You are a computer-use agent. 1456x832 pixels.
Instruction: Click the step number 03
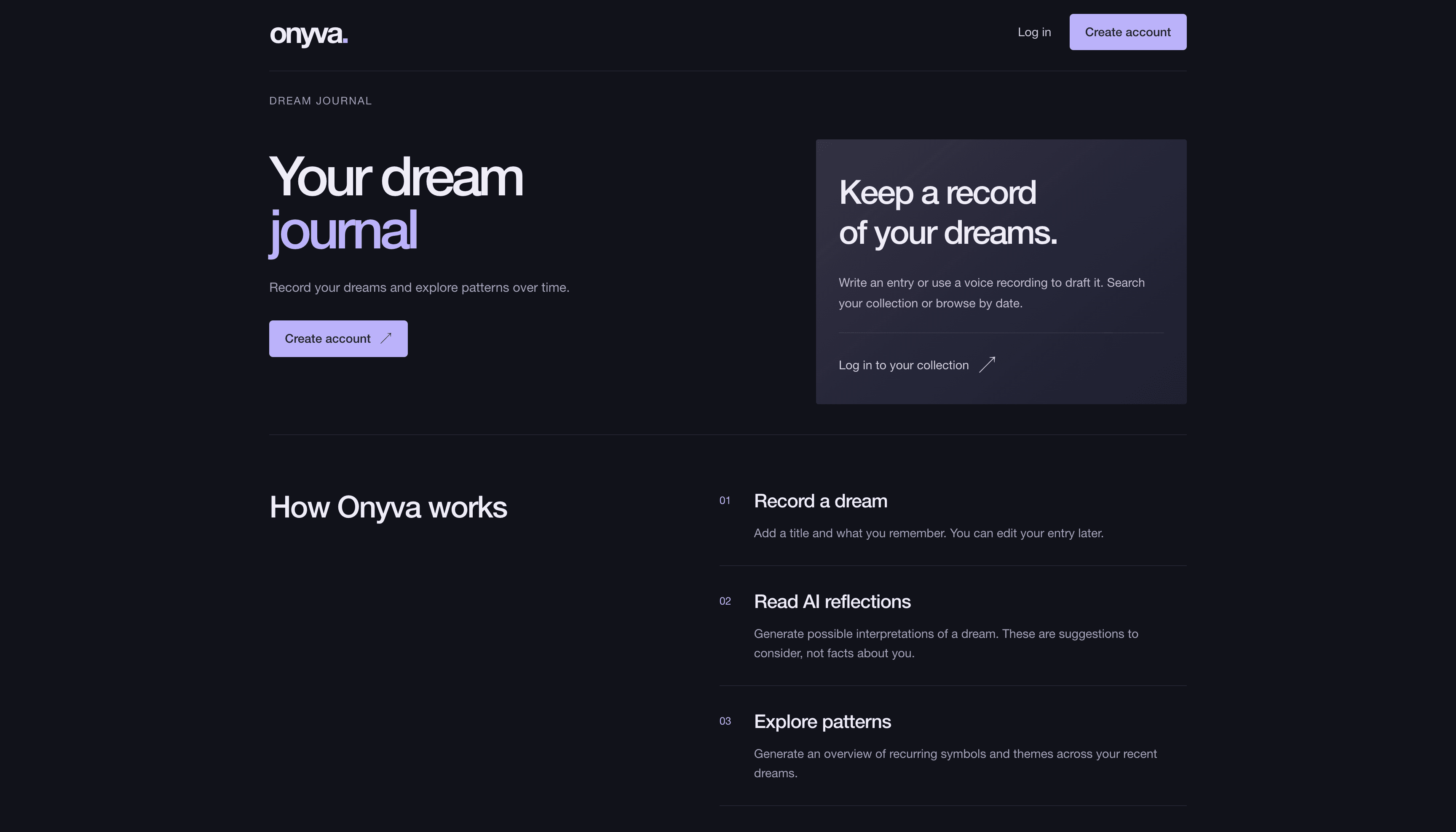[x=725, y=721]
